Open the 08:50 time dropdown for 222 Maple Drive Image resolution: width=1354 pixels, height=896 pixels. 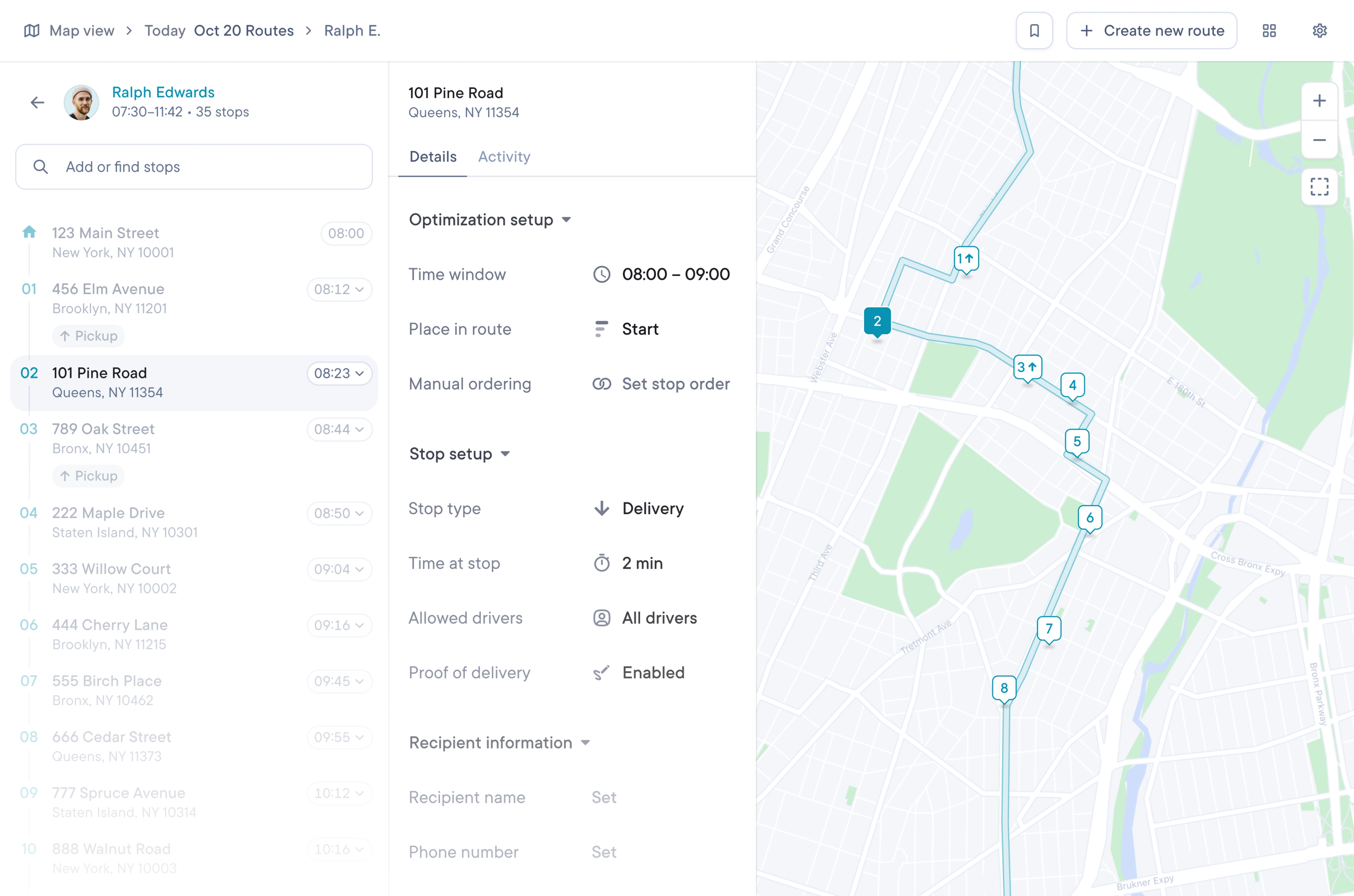pos(339,514)
